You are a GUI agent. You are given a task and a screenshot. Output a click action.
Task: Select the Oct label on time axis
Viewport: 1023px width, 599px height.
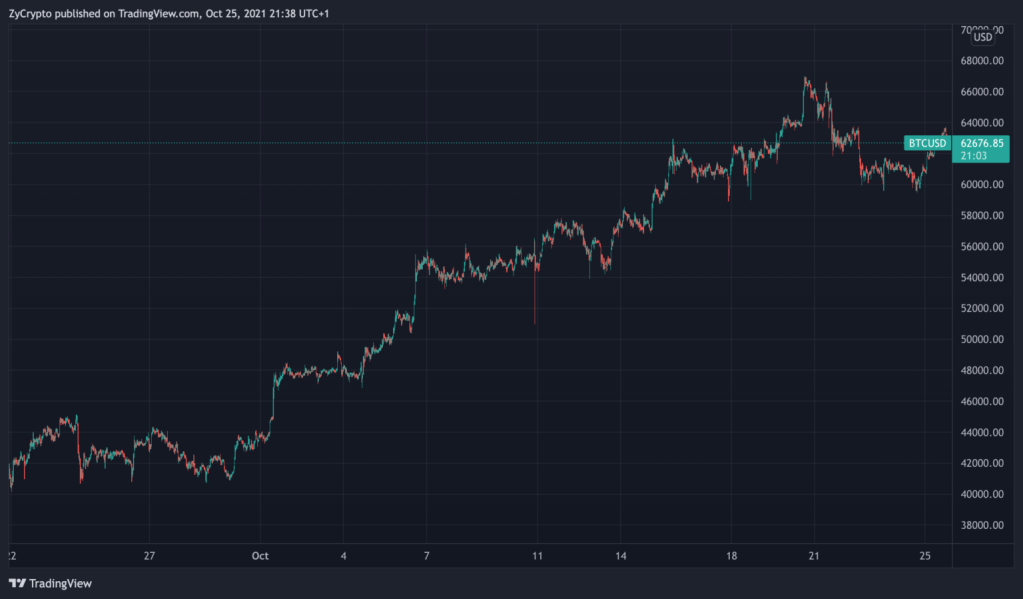pyautogui.click(x=261, y=555)
